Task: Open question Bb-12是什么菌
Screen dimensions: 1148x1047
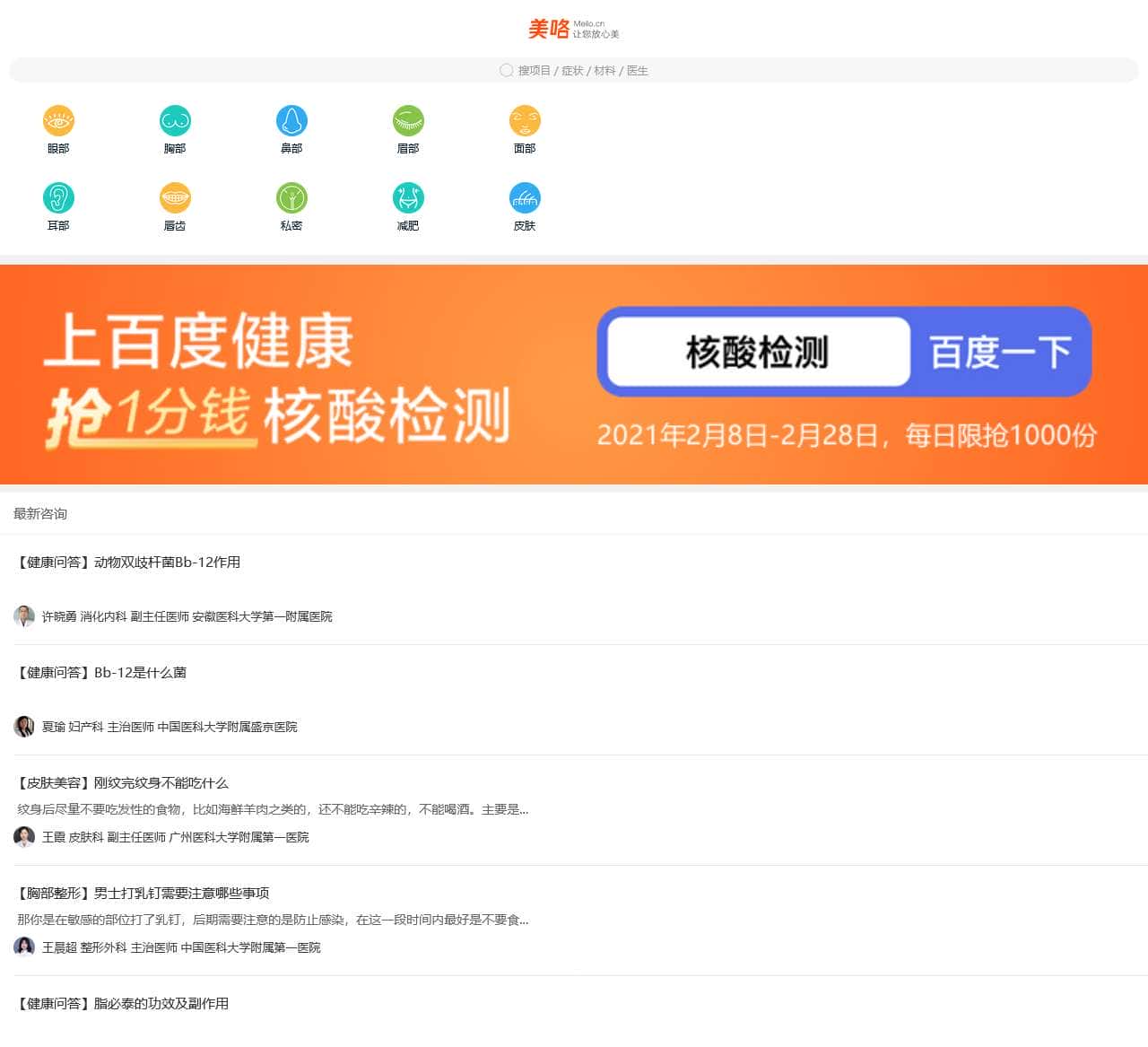Action: click(102, 673)
